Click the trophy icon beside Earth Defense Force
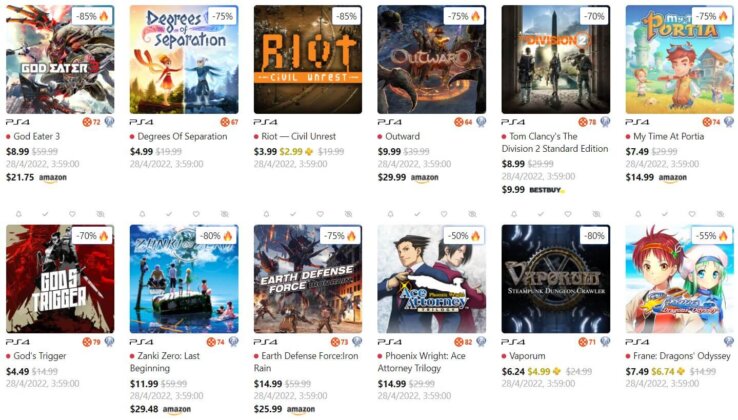Viewport: 738px width, 420px height. 357,342
